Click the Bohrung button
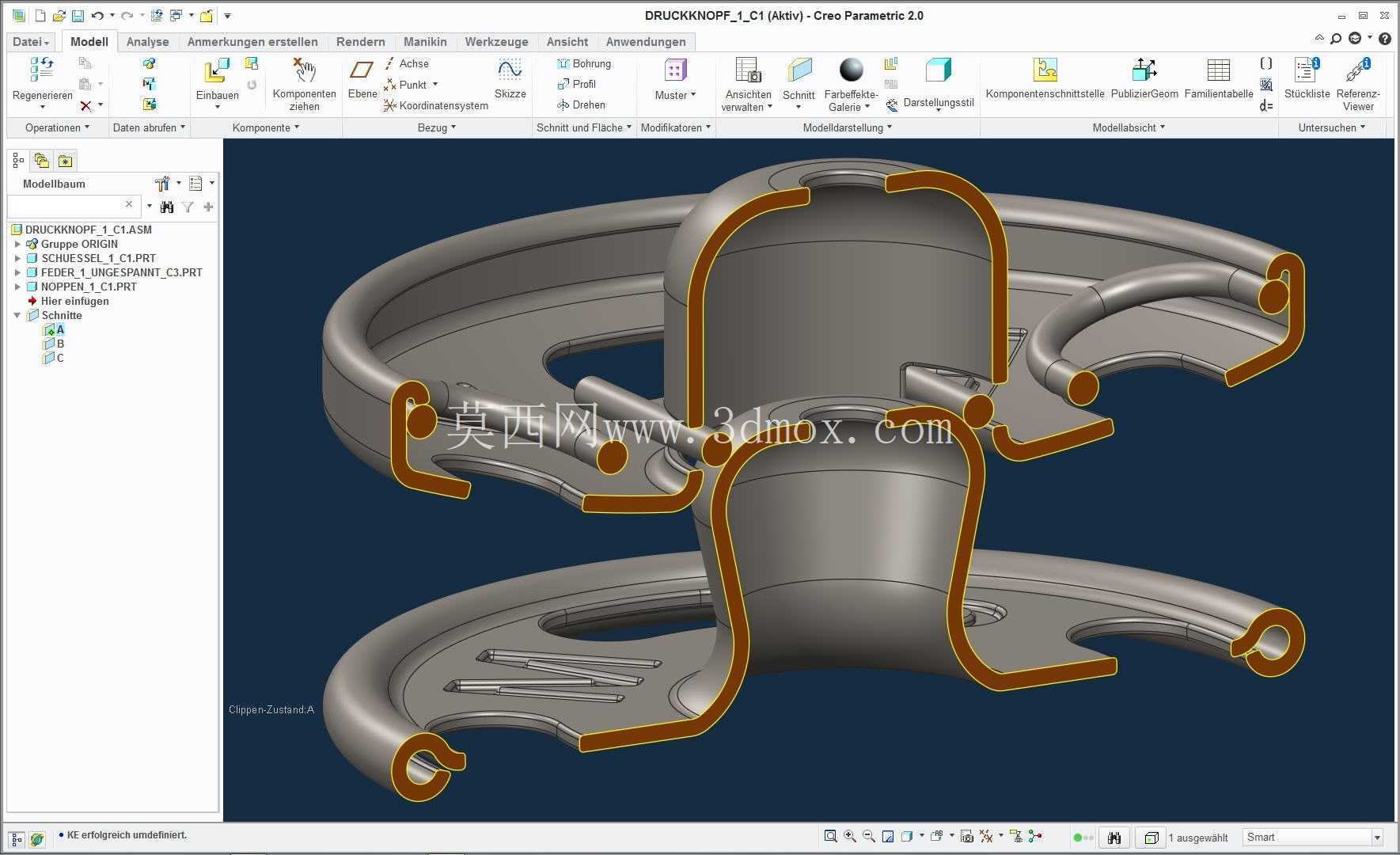Viewport: 1400px width, 855px height. [584, 63]
